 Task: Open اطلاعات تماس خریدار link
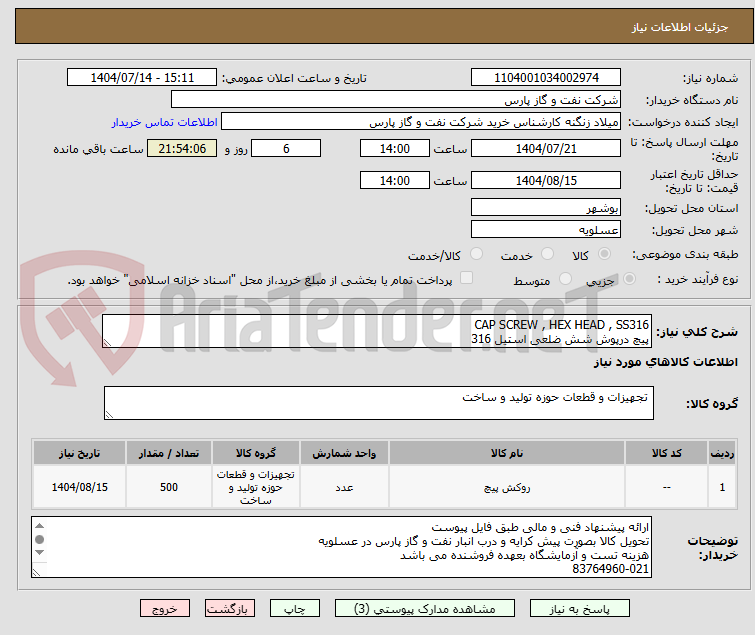click(165, 122)
